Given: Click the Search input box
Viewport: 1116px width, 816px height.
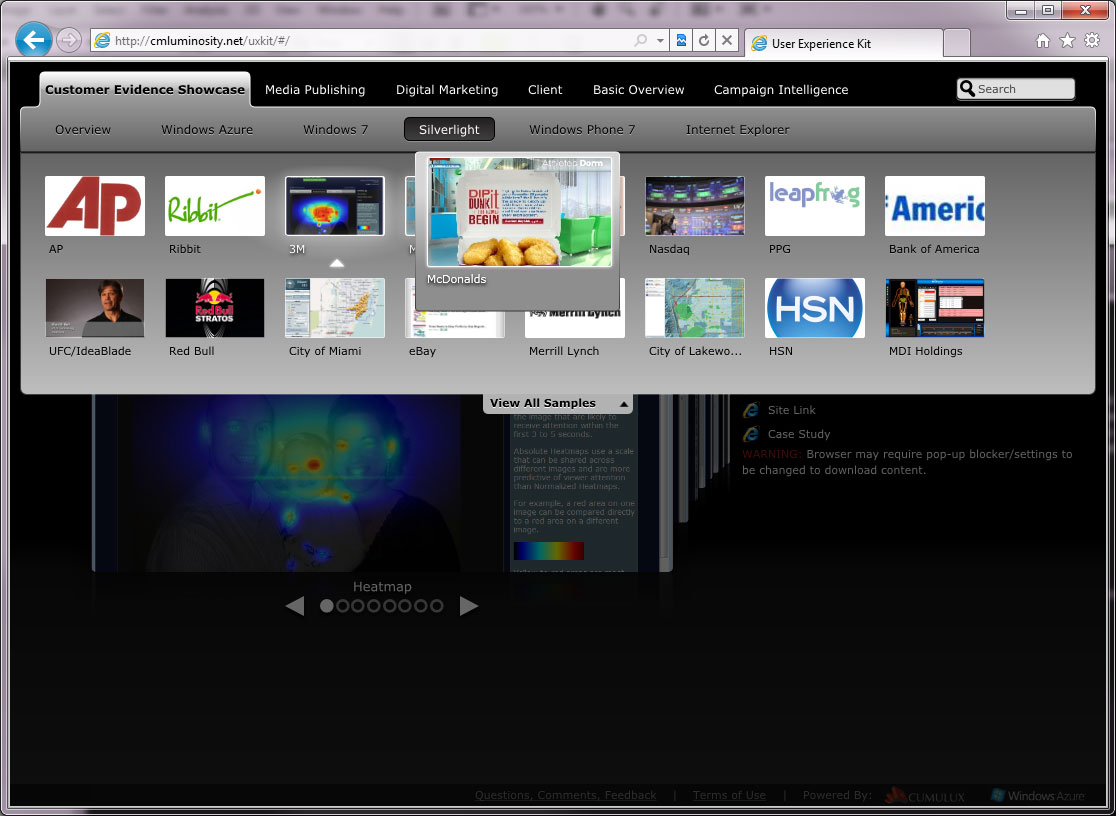Looking at the screenshot, I should click(1016, 89).
